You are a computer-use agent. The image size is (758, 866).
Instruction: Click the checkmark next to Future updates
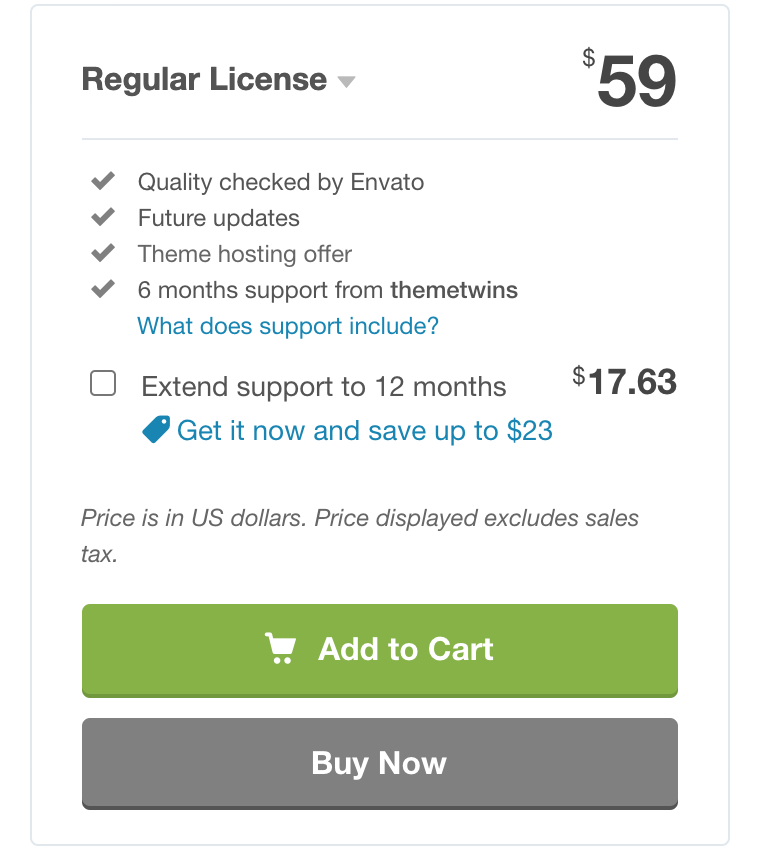(102, 217)
